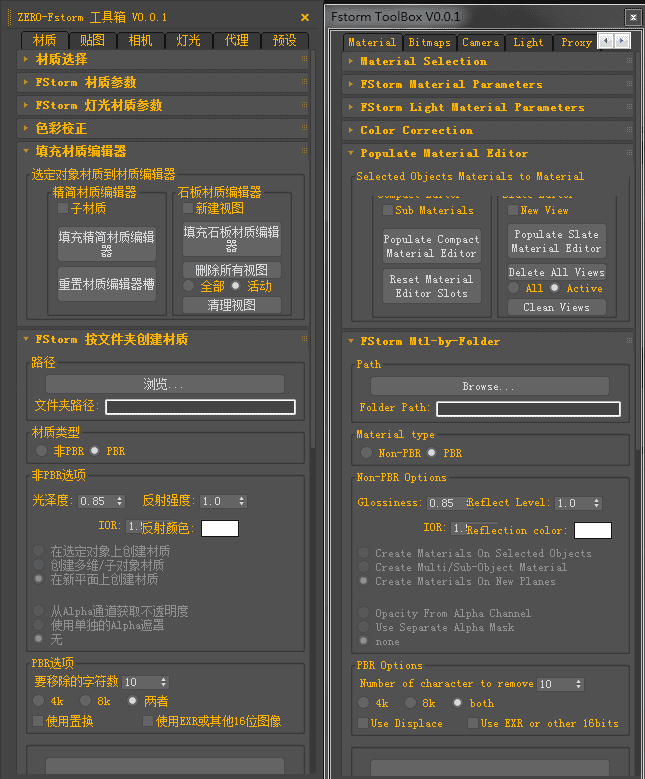Click the right tab scroll arrow in Fstorm ToolBox
Image resolution: width=645 pixels, height=779 pixels.
622,41
